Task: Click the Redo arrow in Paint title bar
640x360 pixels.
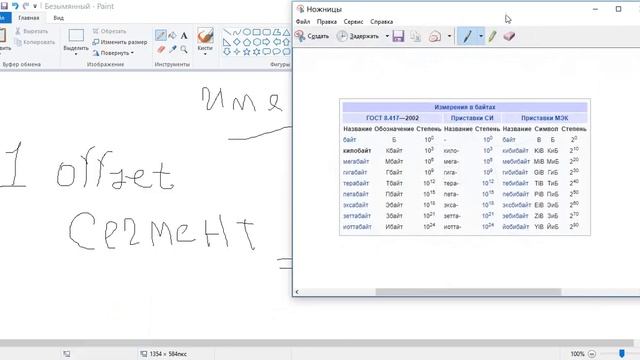Action: pos(26,6)
